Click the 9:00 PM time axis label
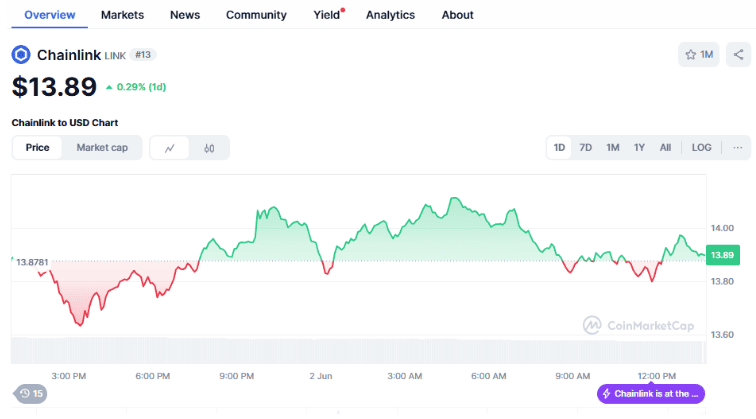Screen dimensions: 756x419 (236, 376)
